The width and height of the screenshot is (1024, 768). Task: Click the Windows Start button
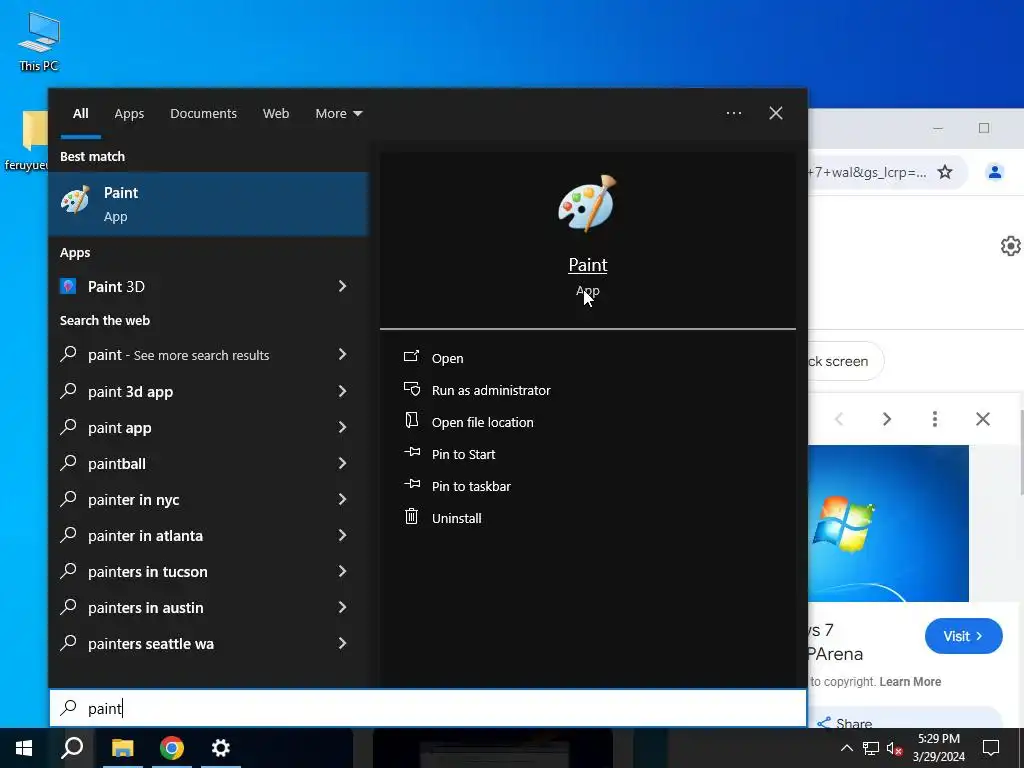24,748
